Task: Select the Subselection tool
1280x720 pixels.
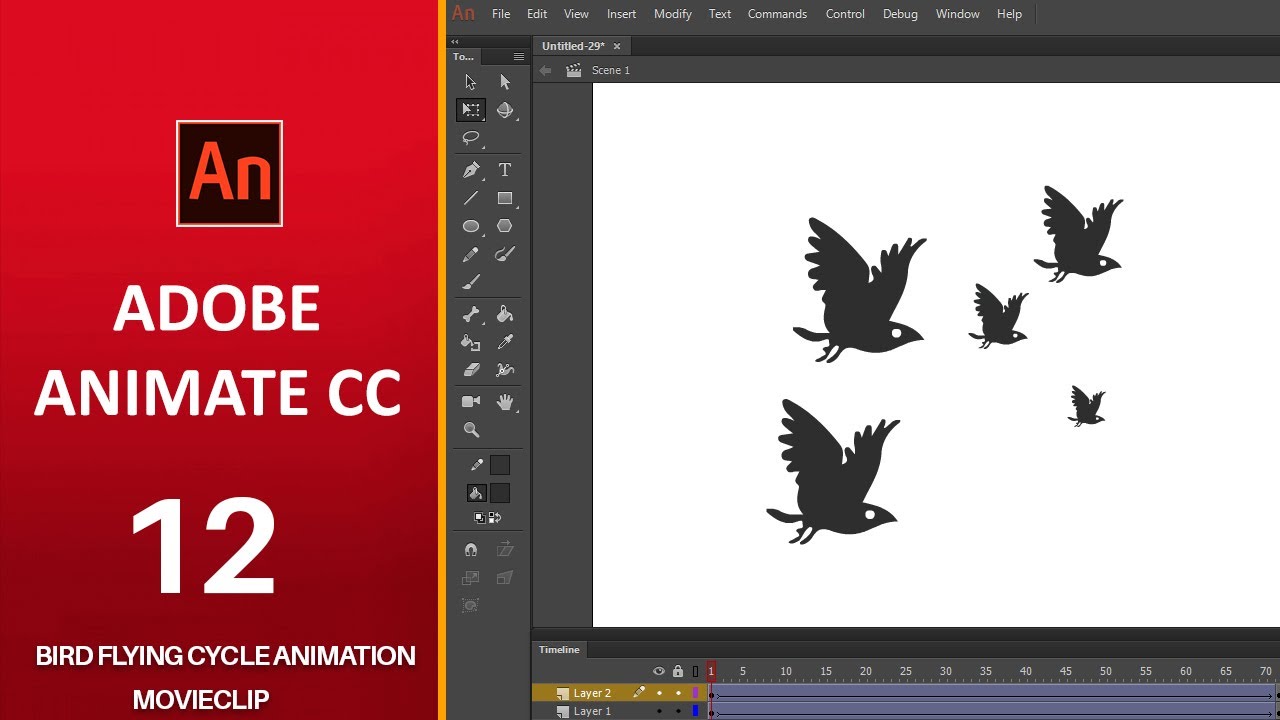Action: point(505,82)
